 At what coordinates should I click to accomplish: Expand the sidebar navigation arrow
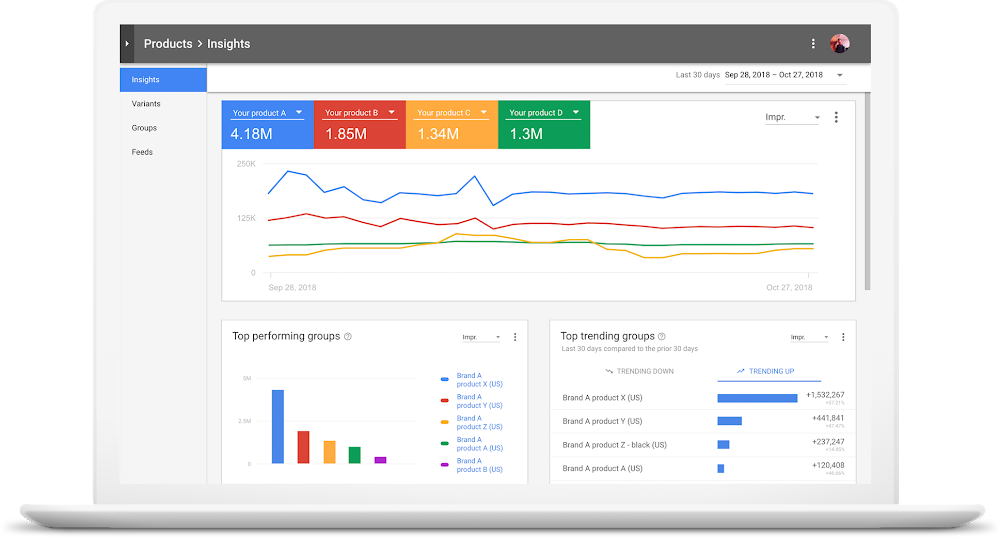127,44
